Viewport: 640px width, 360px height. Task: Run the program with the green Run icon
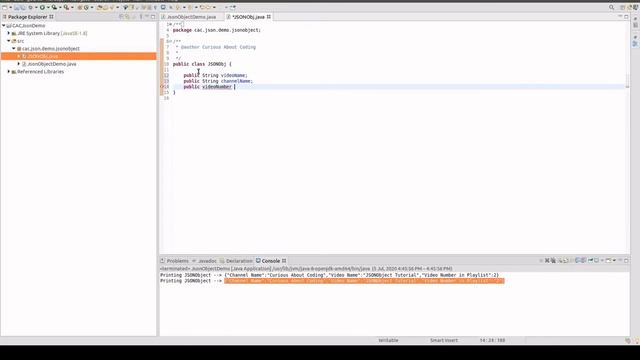[42, 7]
